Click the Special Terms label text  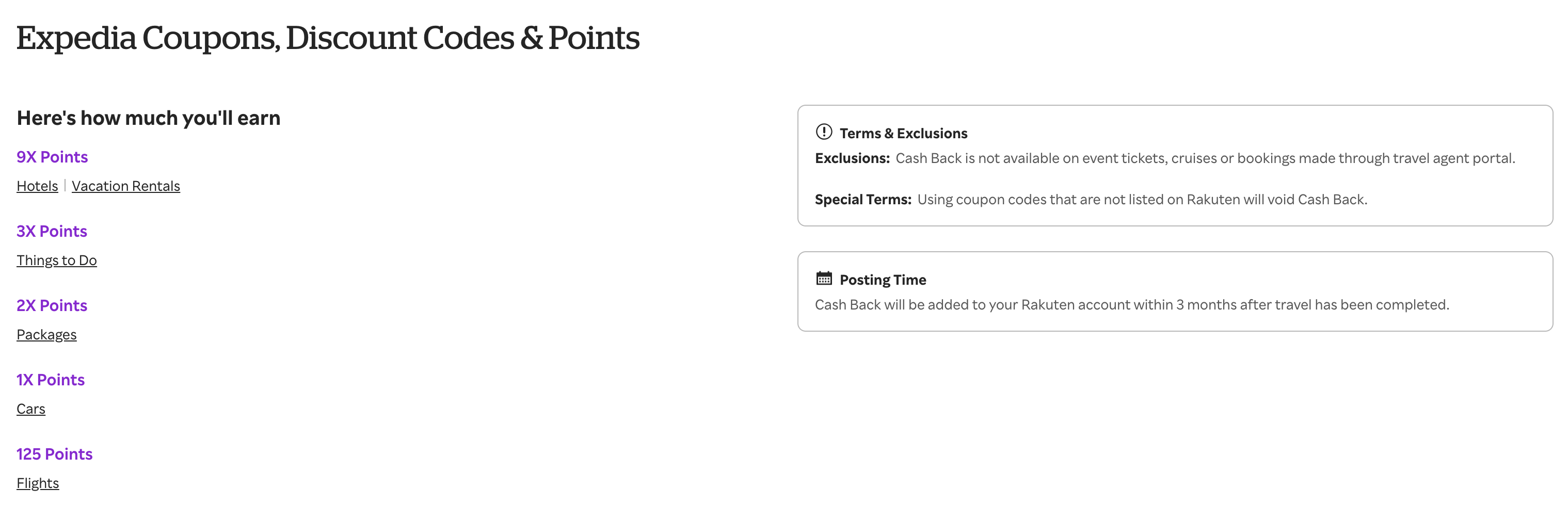click(862, 199)
